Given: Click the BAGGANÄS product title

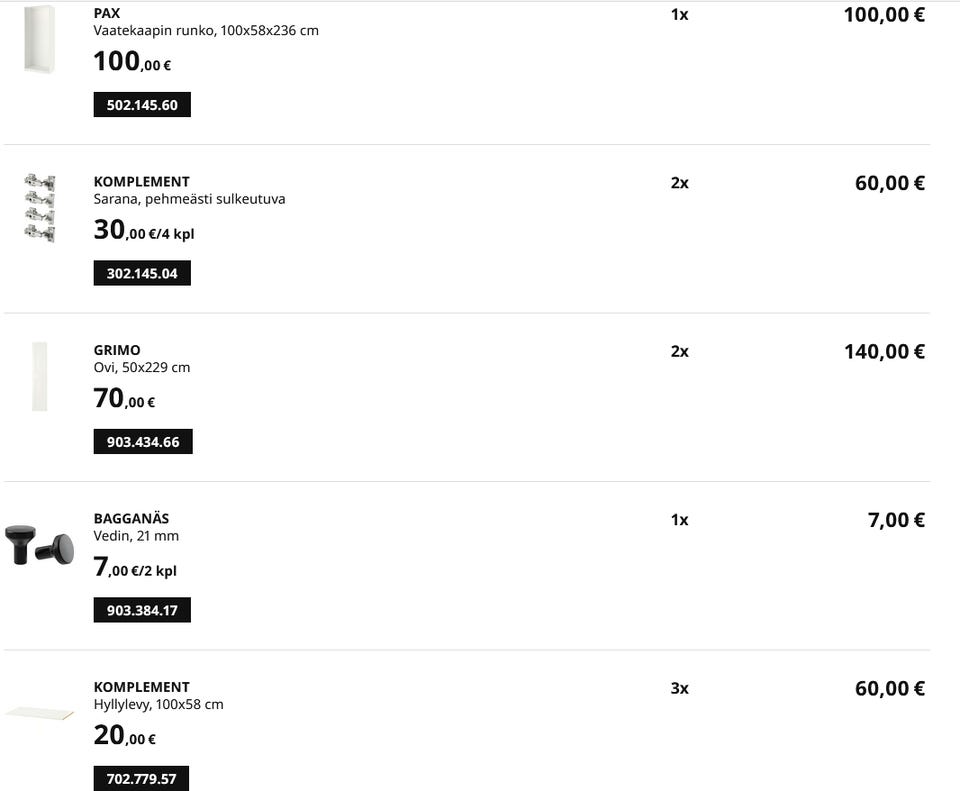Looking at the screenshot, I should [x=131, y=518].
